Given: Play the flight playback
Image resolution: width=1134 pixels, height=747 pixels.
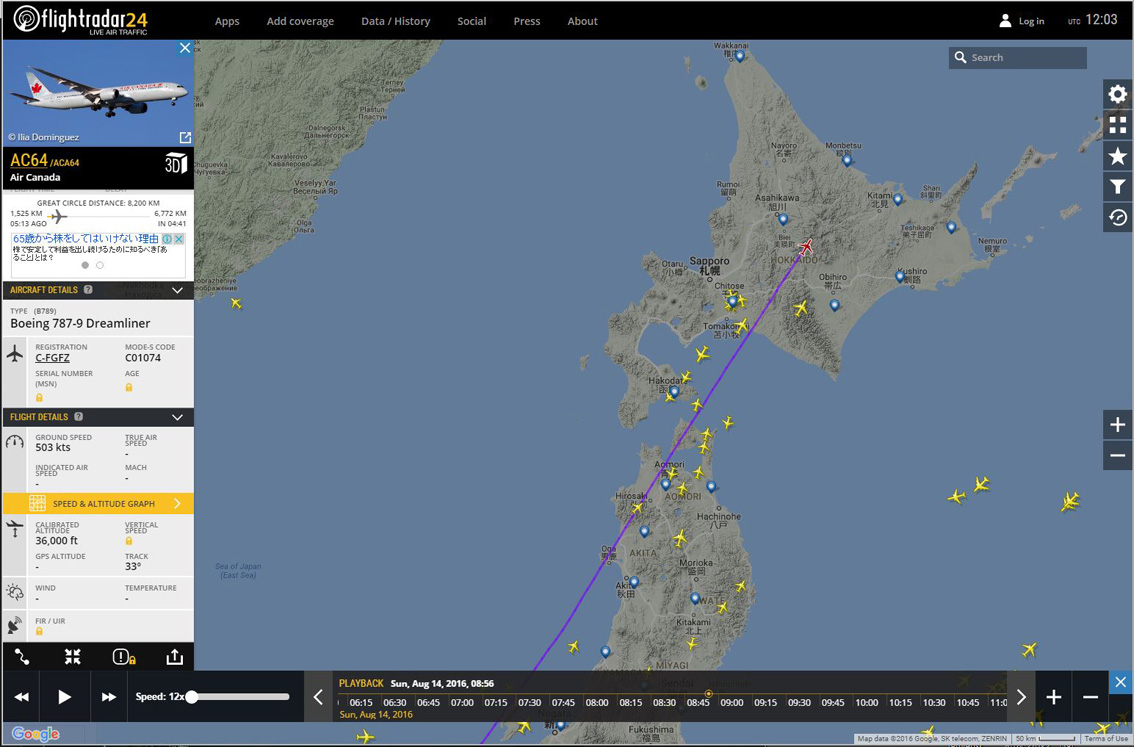Looking at the screenshot, I should (x=64, y=696).
